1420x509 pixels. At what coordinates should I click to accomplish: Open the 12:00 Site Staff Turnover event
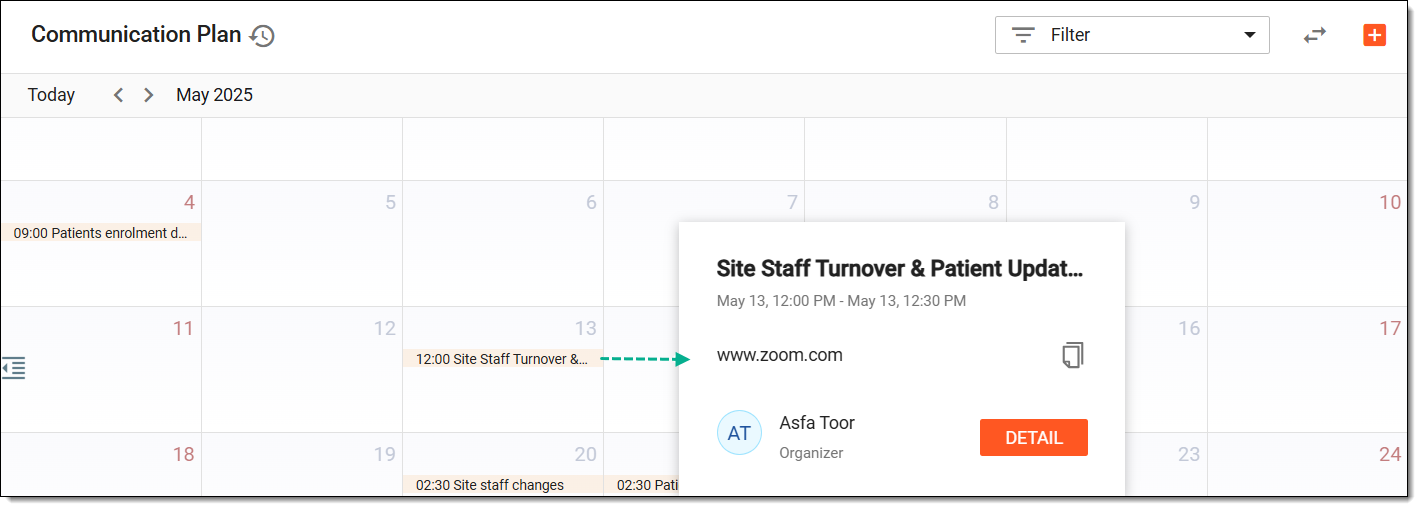502,359
